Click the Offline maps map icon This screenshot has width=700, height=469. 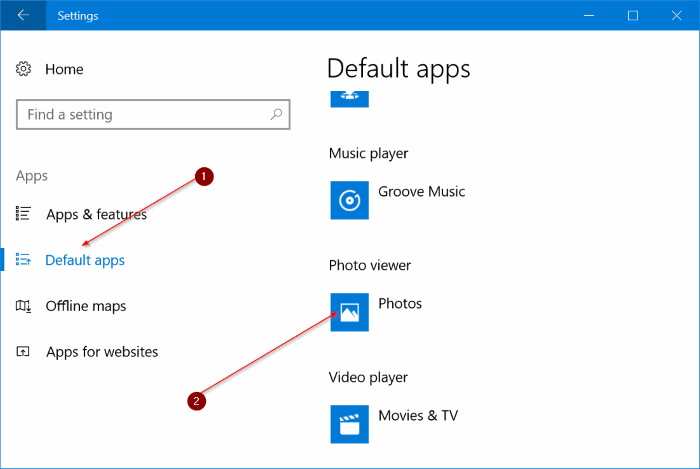23,306
